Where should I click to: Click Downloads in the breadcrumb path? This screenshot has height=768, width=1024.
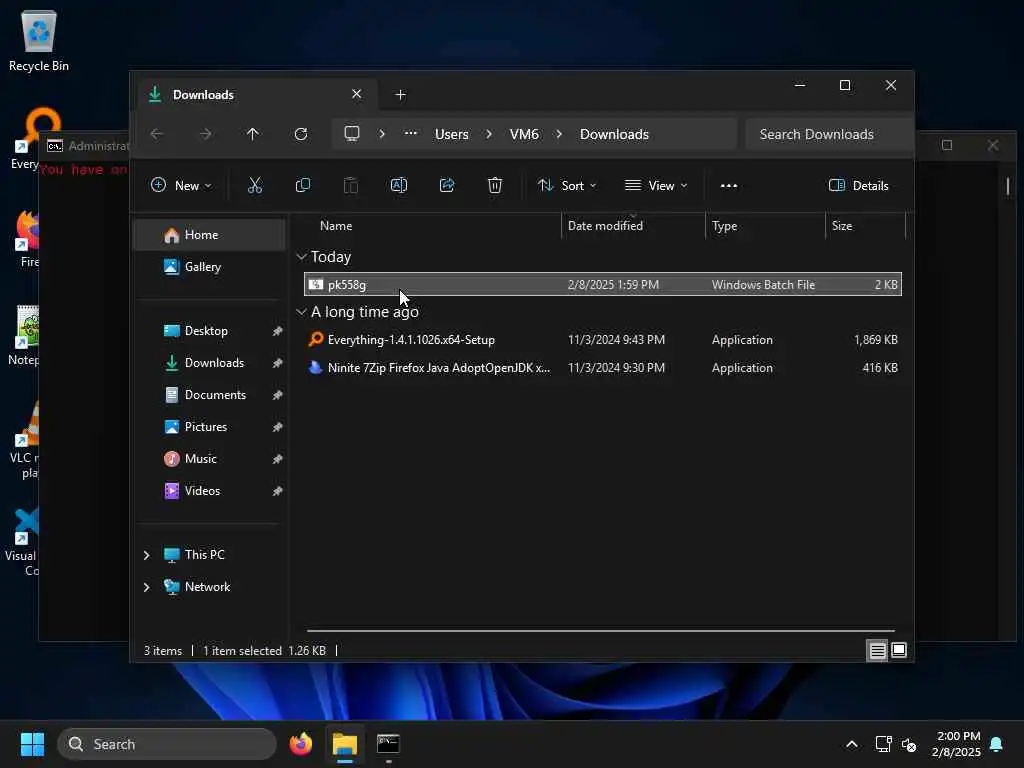(615, 134)
